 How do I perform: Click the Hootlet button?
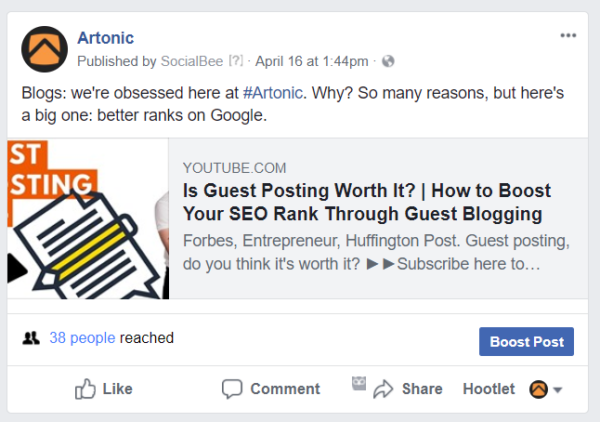pyautogui.click(x=489, y=389)
